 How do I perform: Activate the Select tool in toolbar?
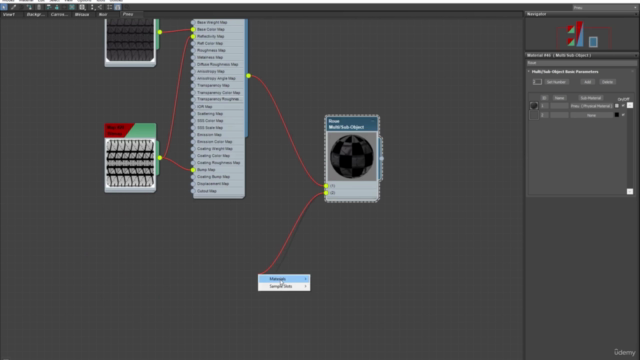tap(4, 7)
